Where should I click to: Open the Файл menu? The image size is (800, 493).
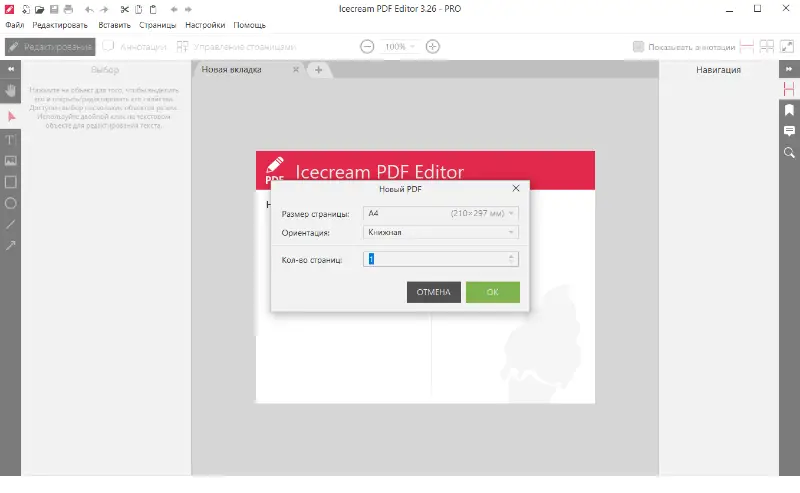point(15,25)
